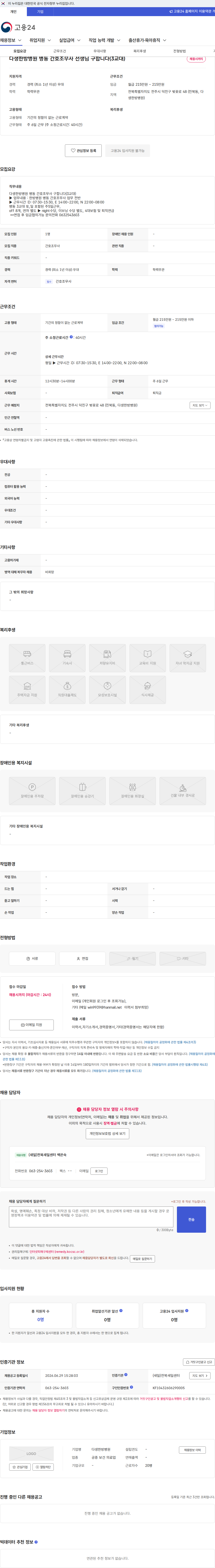Click the 장애인용 주차장 facility icon

(32, 791)
